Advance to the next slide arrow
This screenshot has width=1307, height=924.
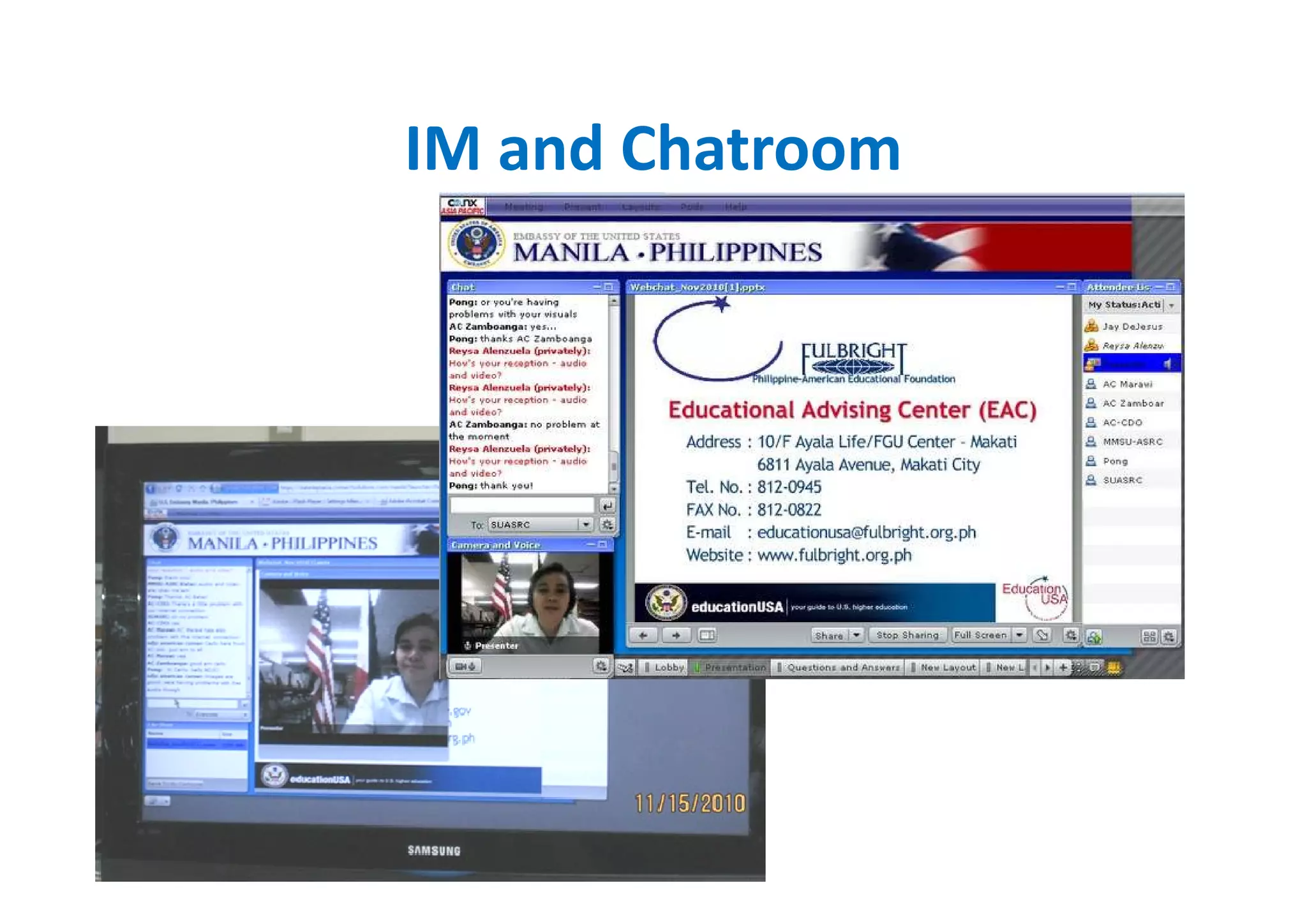click(676, 635)
